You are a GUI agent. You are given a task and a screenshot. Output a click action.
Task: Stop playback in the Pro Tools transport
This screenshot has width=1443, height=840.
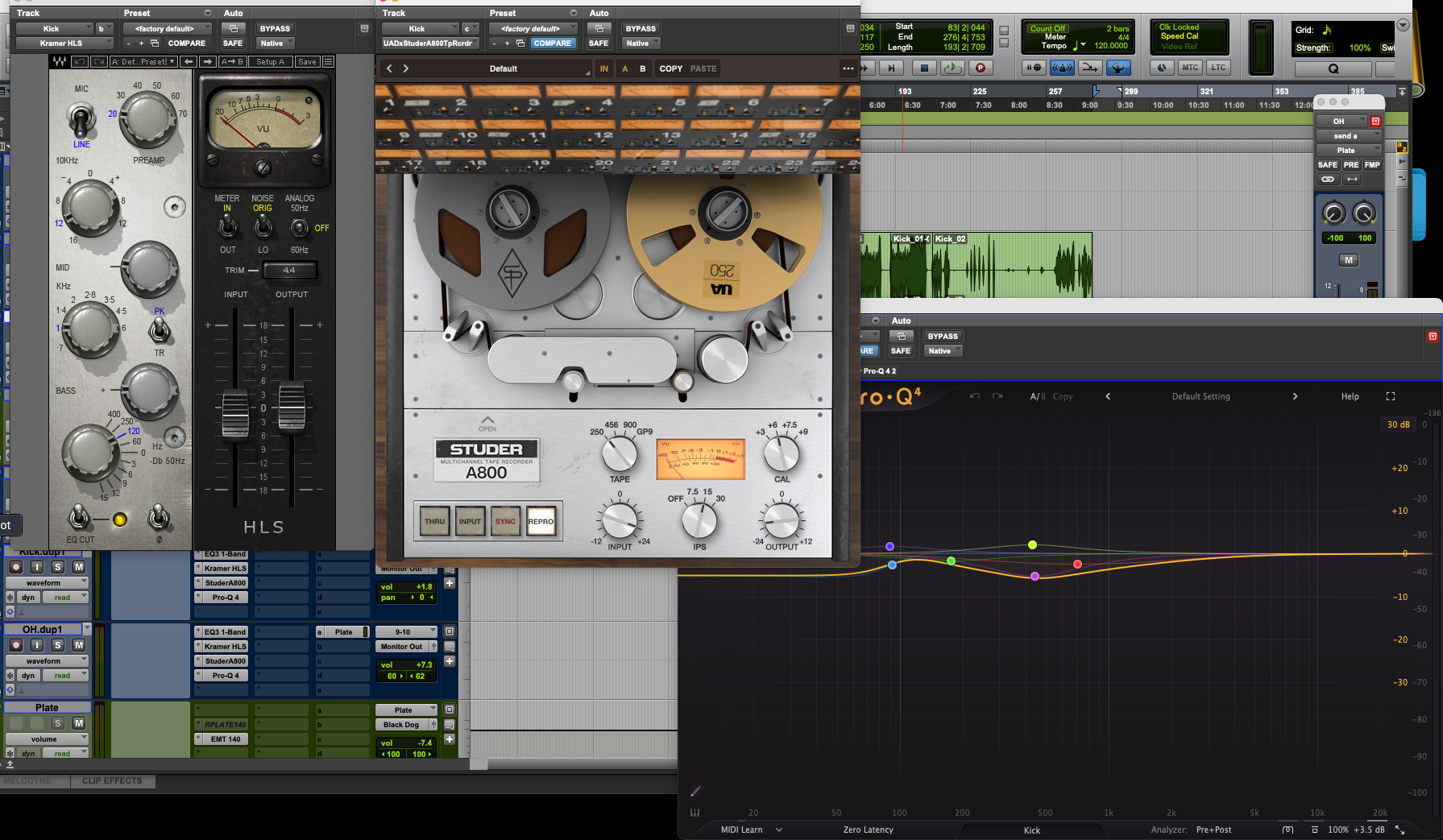click(924, 68)
